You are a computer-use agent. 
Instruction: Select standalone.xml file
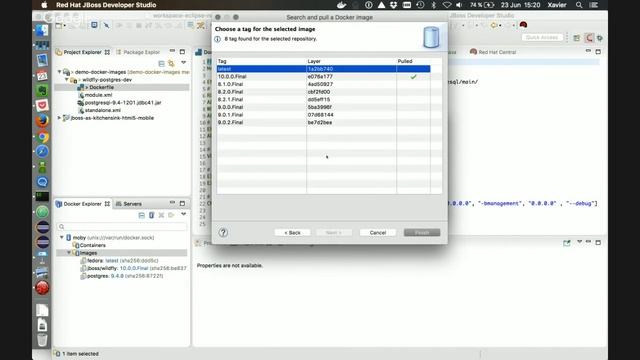click(99, 111)
